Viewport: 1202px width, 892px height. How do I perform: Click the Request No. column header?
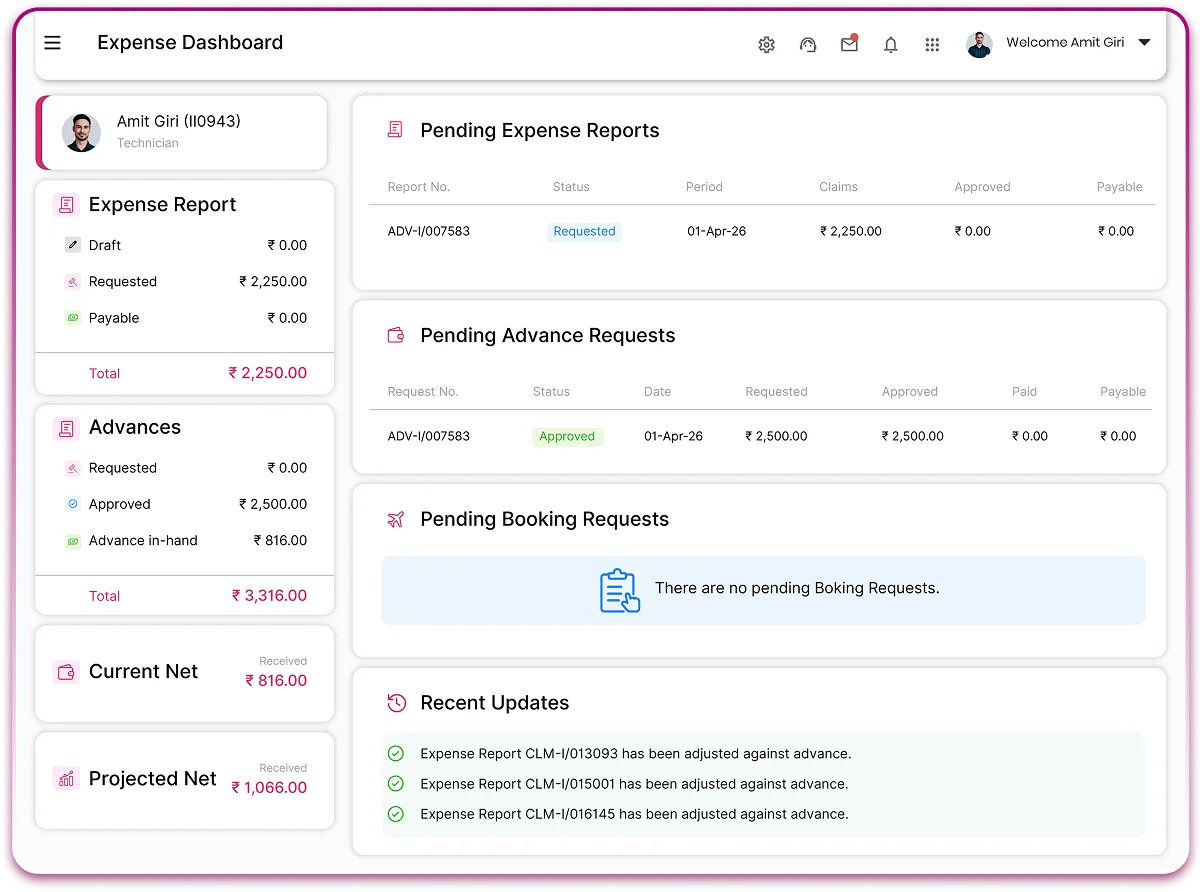point(423,392)
